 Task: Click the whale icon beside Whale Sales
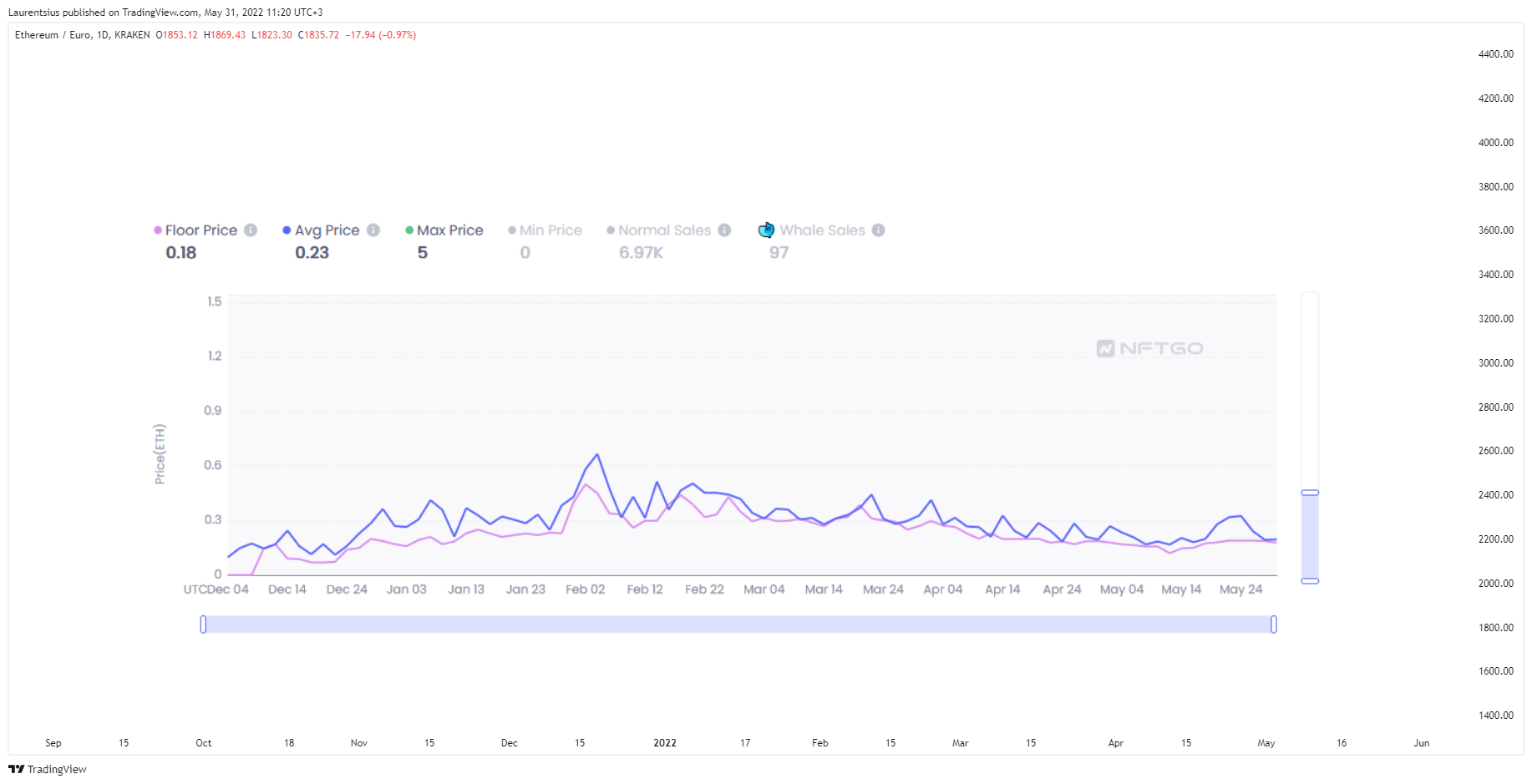click(x=766, y=230)
